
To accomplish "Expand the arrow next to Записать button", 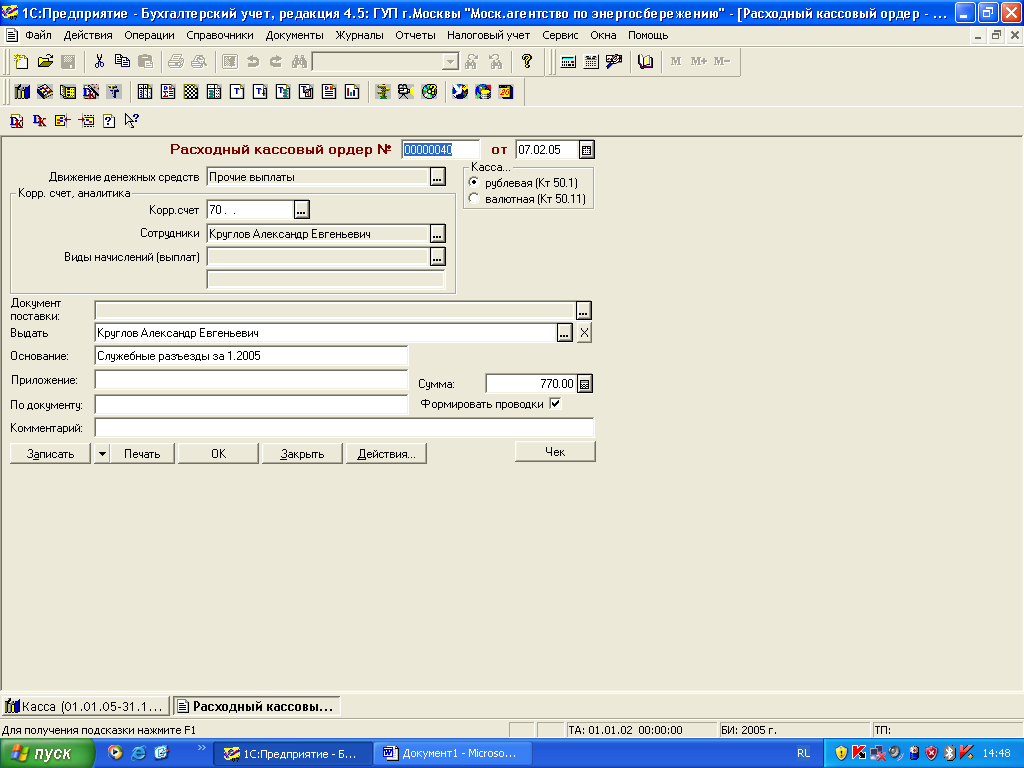I will (102, 454).
